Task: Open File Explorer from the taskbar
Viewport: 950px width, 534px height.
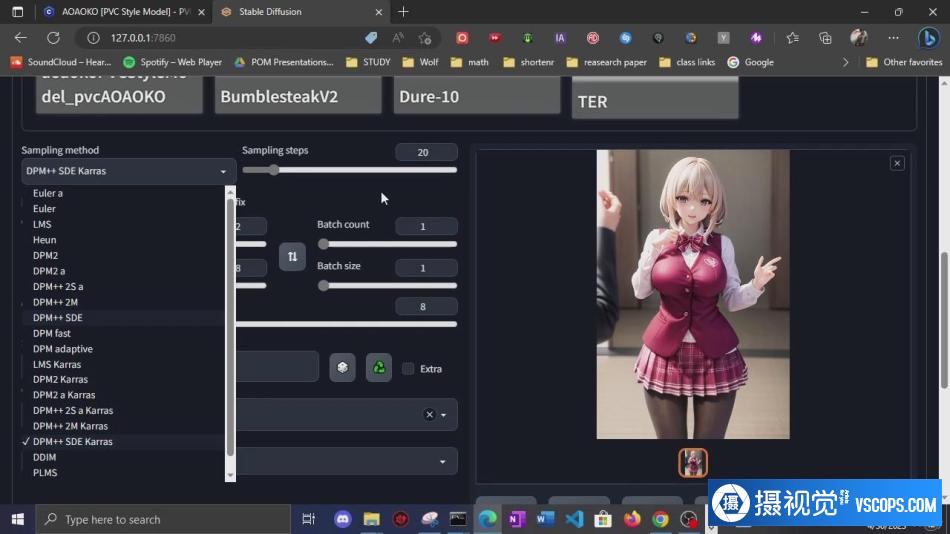Action: point(371,519)
